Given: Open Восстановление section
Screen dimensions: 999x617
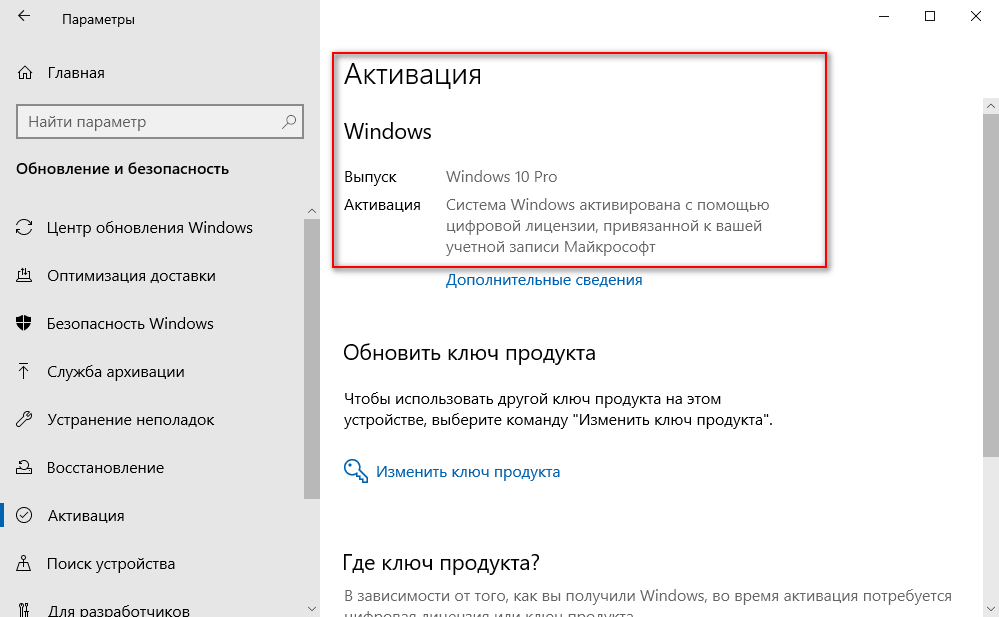Looking at the screenshot, I should 106,468.
